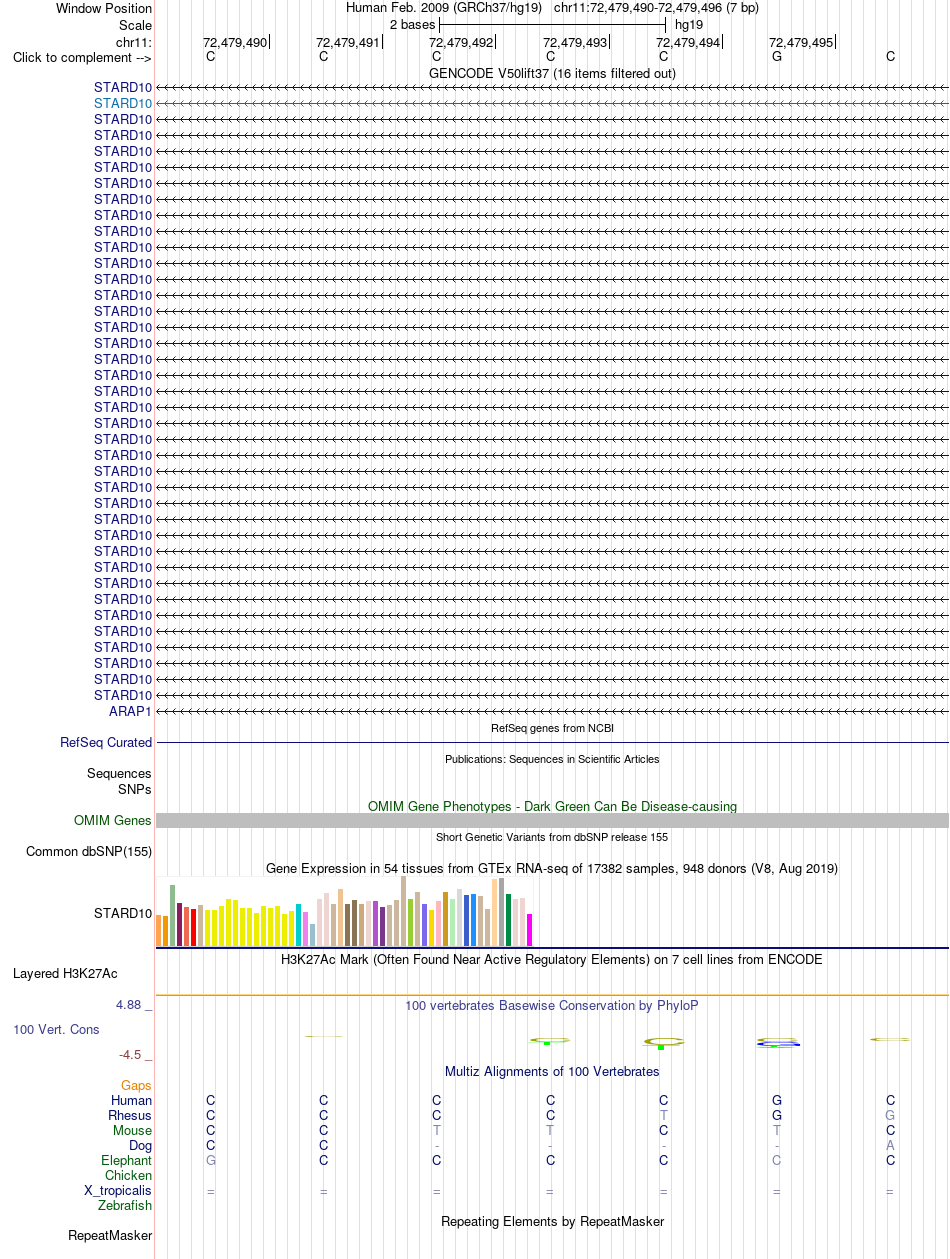Screen dimensions: 950x1259
Task: Click the RepeatMasker track label
Action: (x=110, y=1236)
